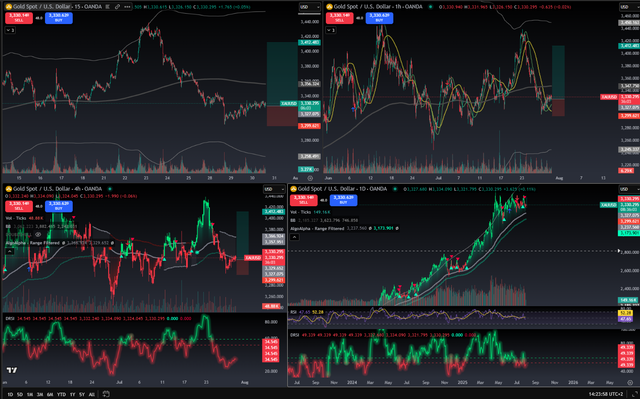Collapse indicator legend on 1D chart
This screenshot has height=399, width=640.
[295, 237]
